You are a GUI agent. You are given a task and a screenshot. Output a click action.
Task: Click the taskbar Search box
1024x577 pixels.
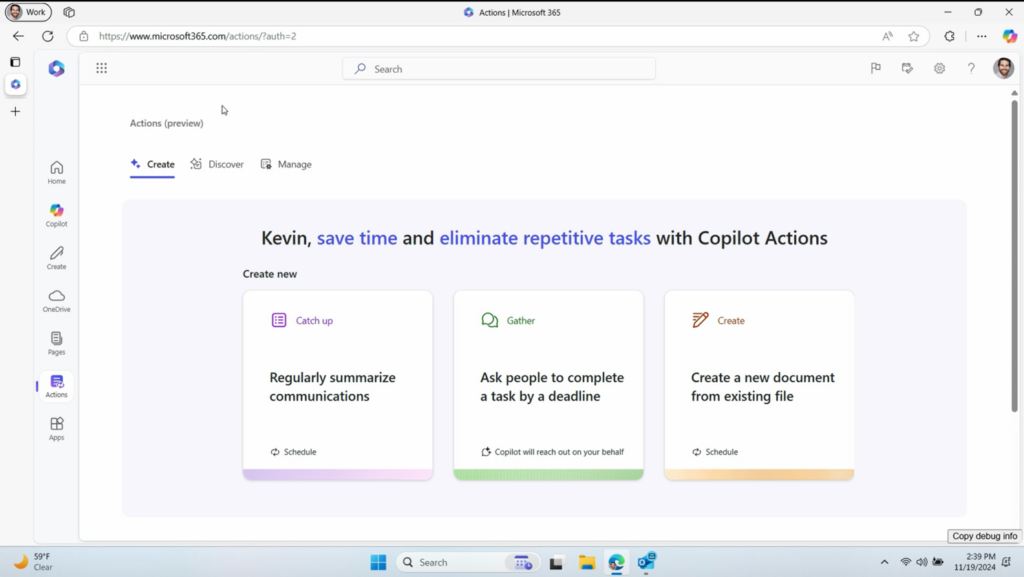(468, 562)
